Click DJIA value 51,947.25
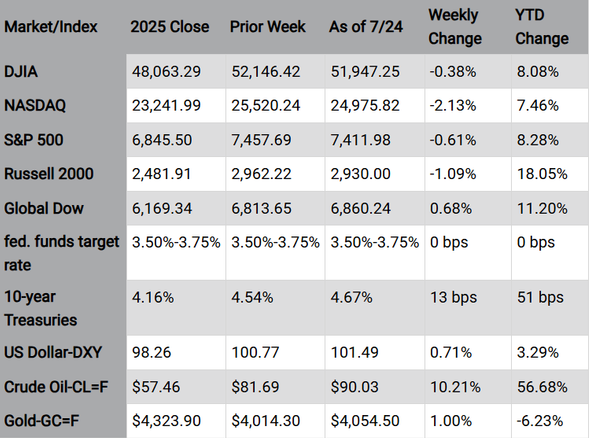Viewport: 590px width, 438px height. coord(365,71)
